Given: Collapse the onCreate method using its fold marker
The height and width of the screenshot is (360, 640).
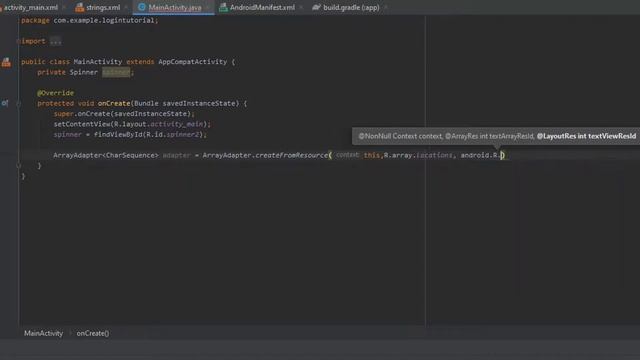Looking at the screenshot, I should 18,104.
